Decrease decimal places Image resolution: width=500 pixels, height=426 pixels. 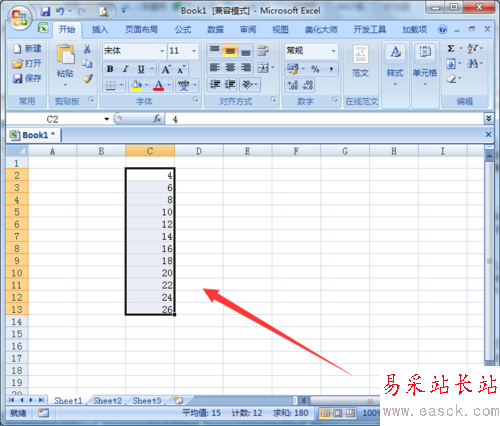[308, 85]
